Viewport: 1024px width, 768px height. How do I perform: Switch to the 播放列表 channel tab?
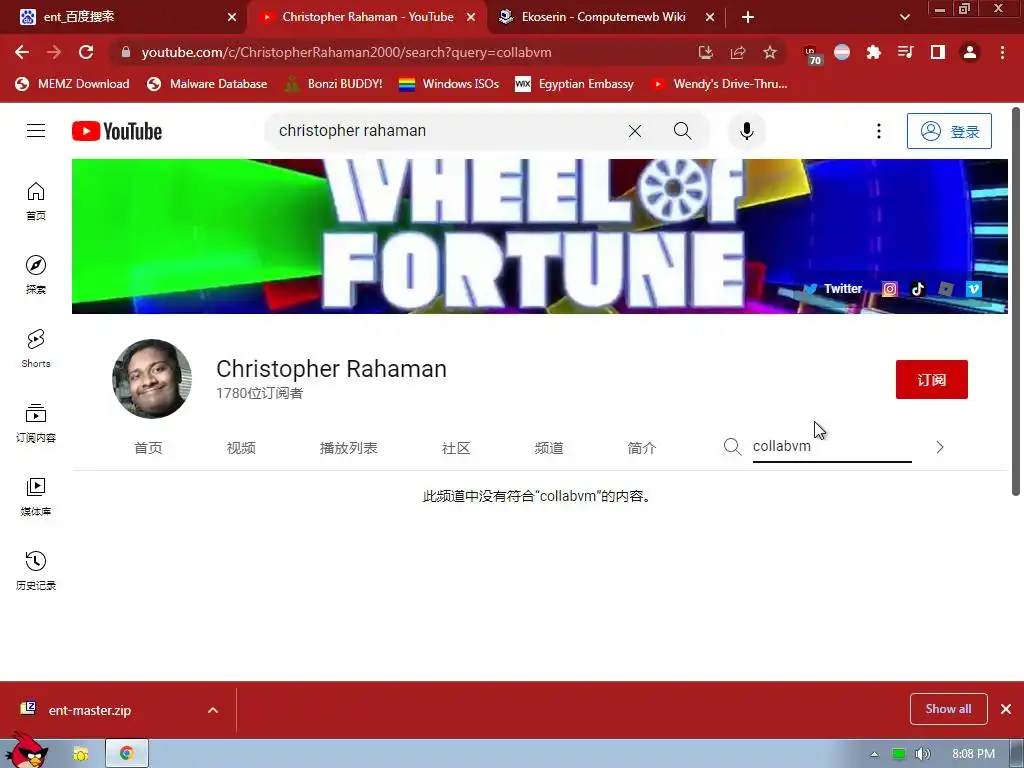(349, 448)
